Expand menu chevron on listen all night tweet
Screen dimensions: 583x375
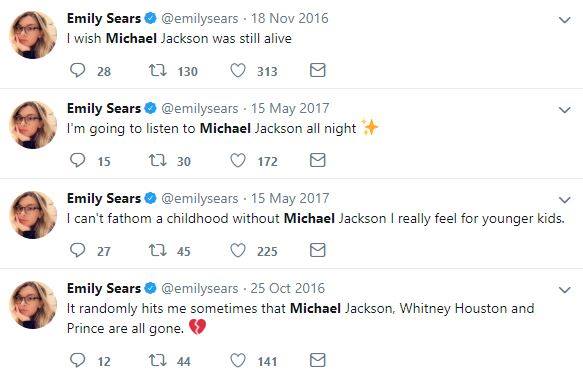[564, 110]
